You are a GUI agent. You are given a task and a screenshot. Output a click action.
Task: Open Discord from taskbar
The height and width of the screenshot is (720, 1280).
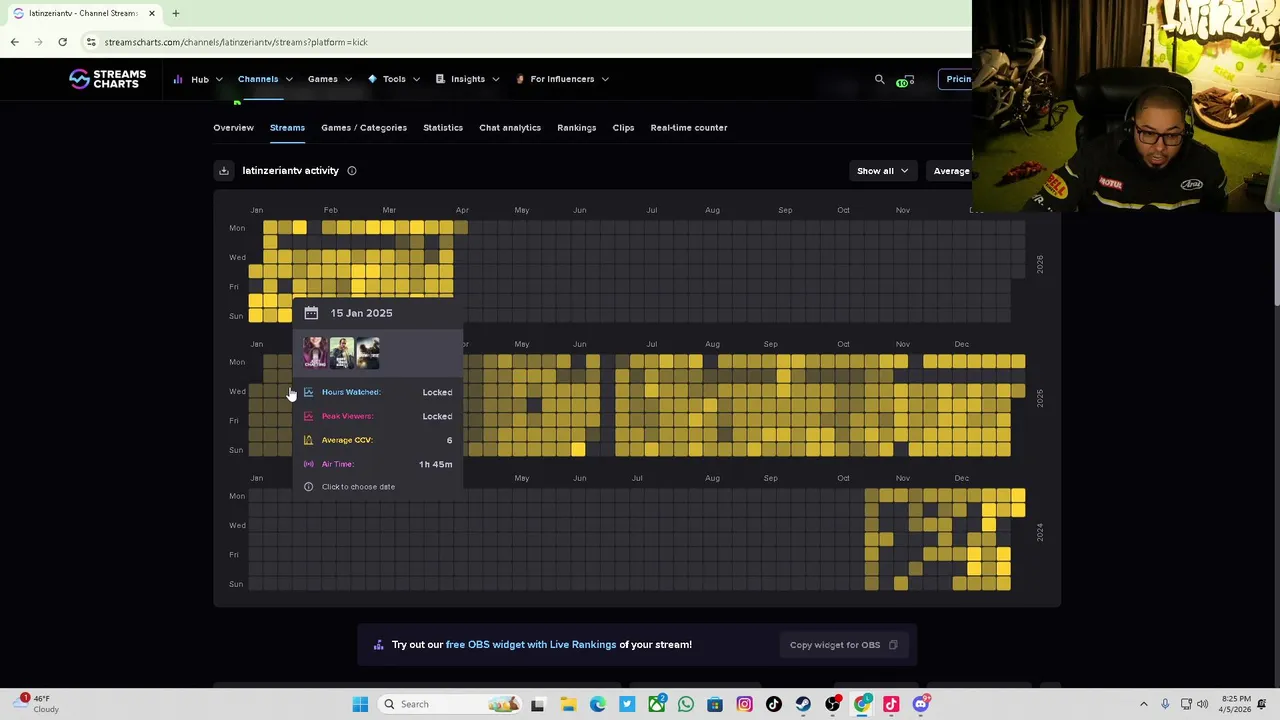click(x=921, y=704)
